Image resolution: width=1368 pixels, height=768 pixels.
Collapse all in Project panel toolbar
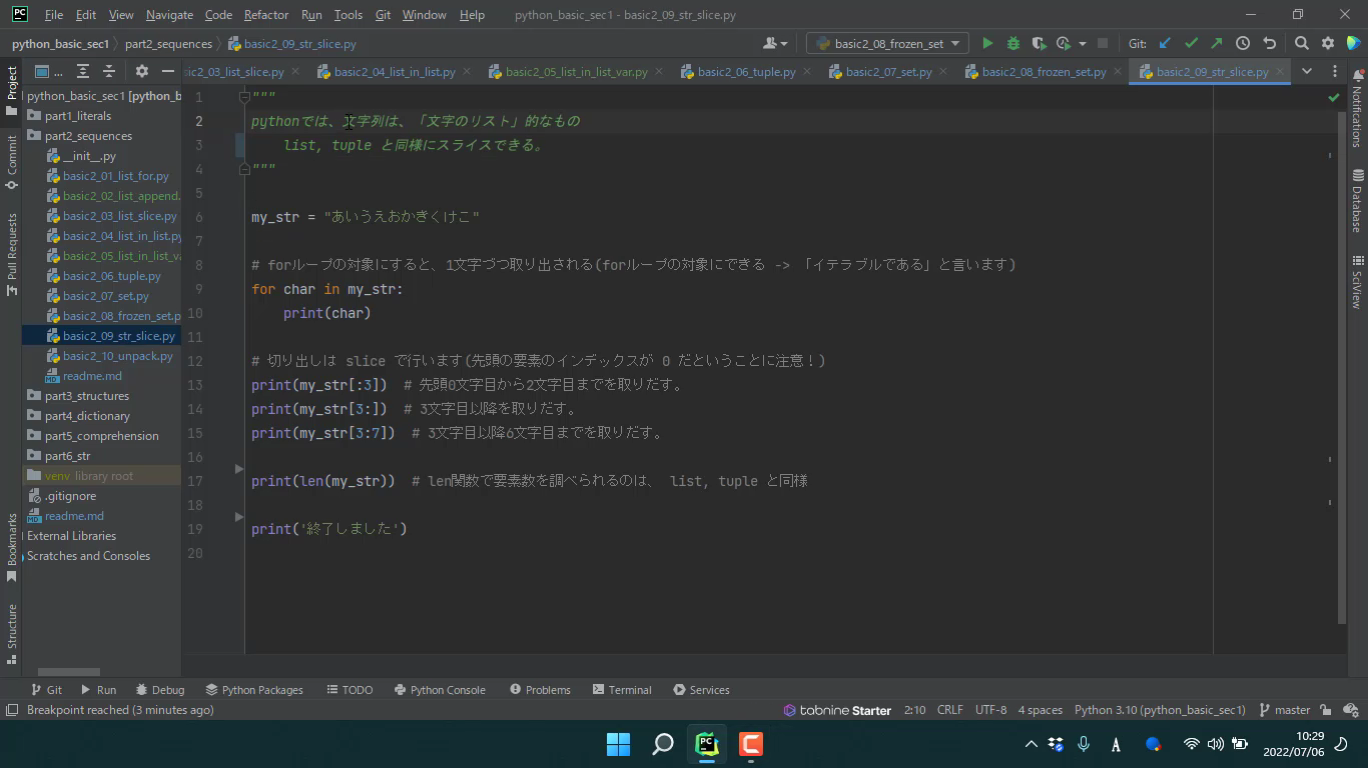coord(109,71)
